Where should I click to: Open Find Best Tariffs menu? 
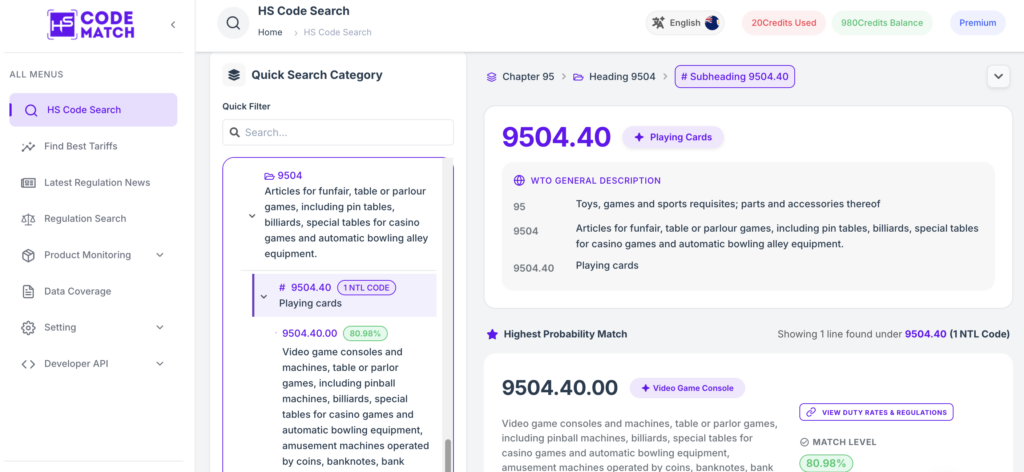pyautogui.click(x=81, y=146)
